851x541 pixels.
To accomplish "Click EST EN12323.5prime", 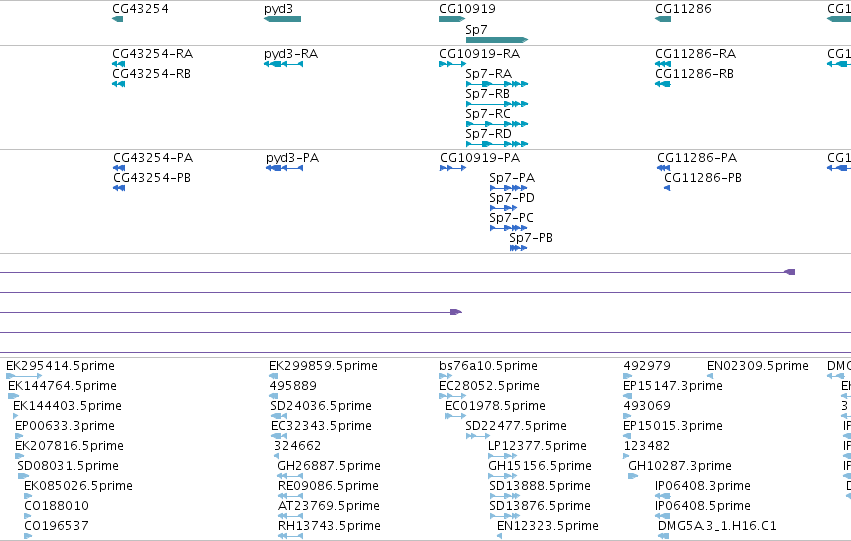I will (x=499, y=536).
